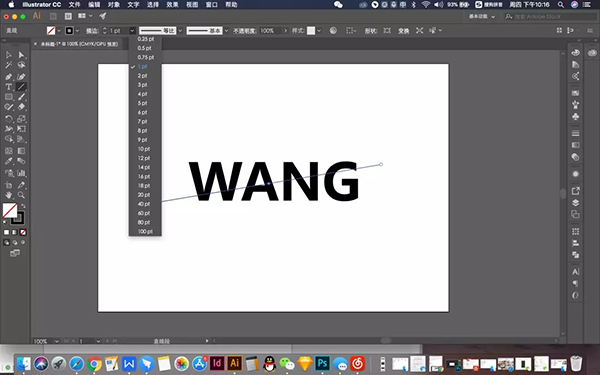
Task: Select the Scale tool
Action: [21, 119]
